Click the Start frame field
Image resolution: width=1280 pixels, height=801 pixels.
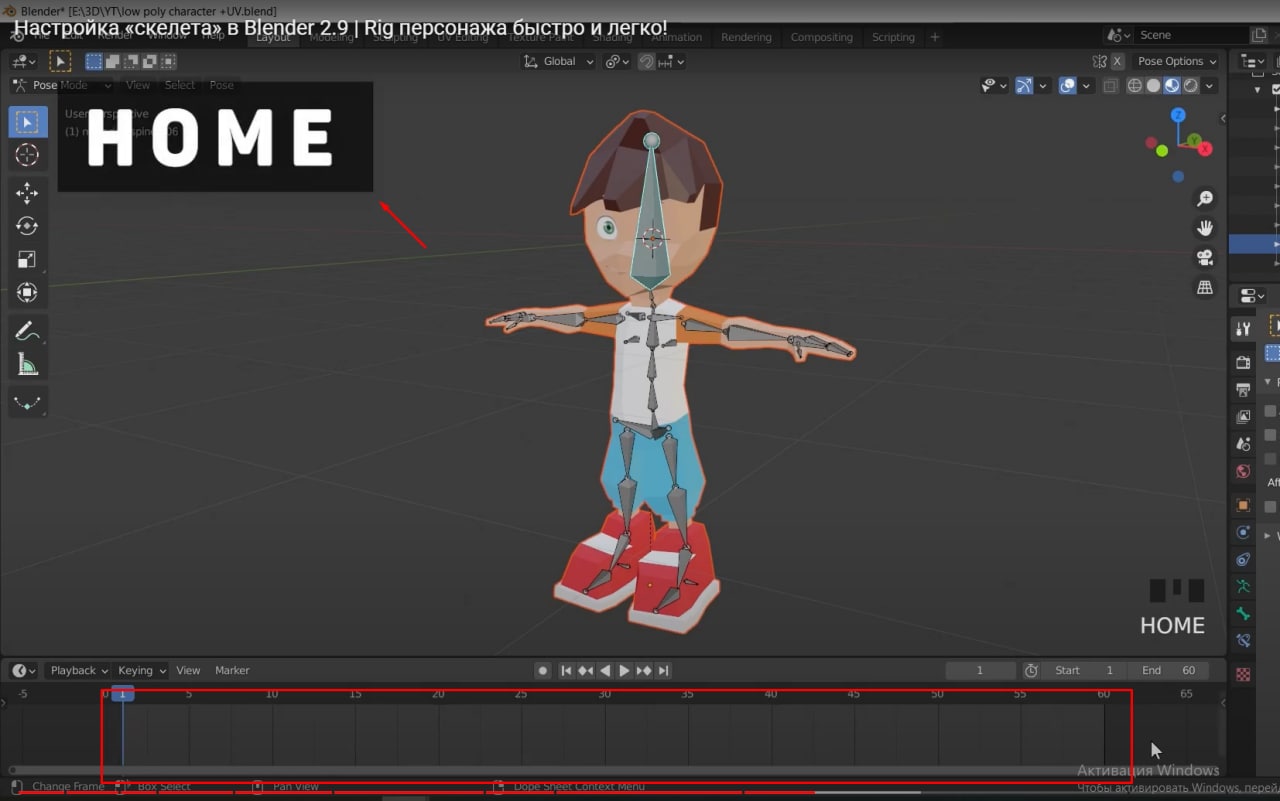click(1085, 670)
